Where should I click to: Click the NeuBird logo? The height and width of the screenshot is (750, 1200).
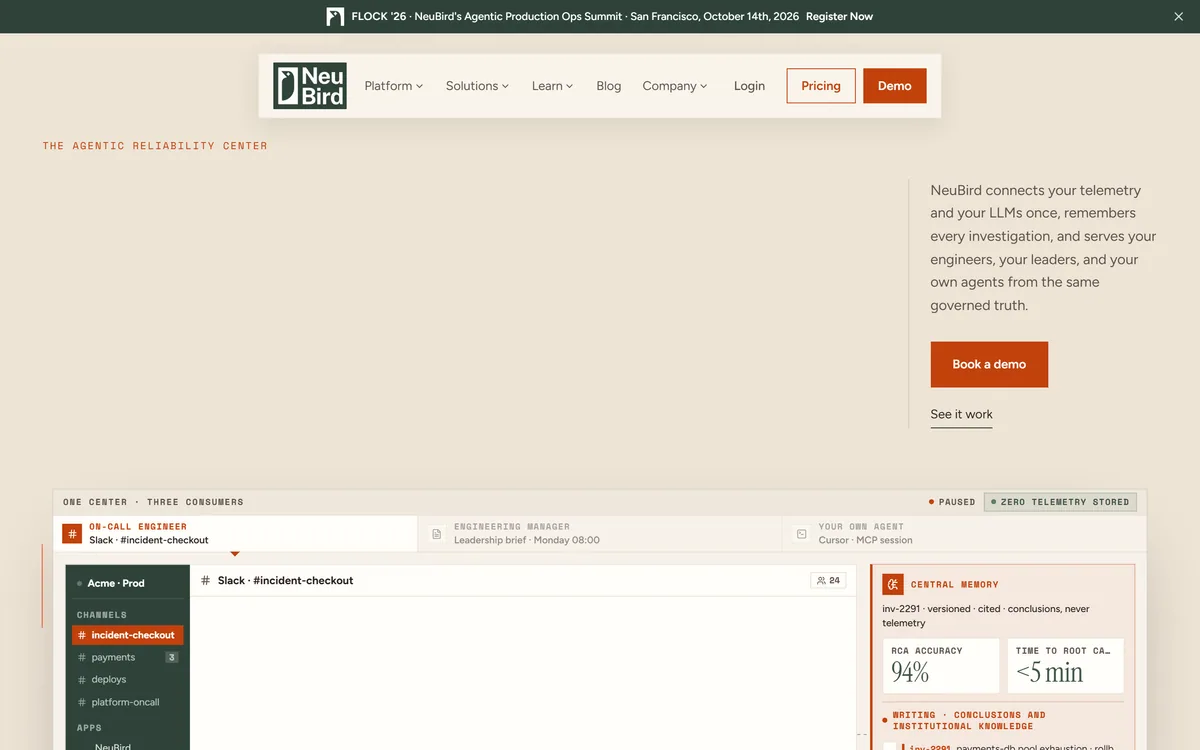(310, 86)
